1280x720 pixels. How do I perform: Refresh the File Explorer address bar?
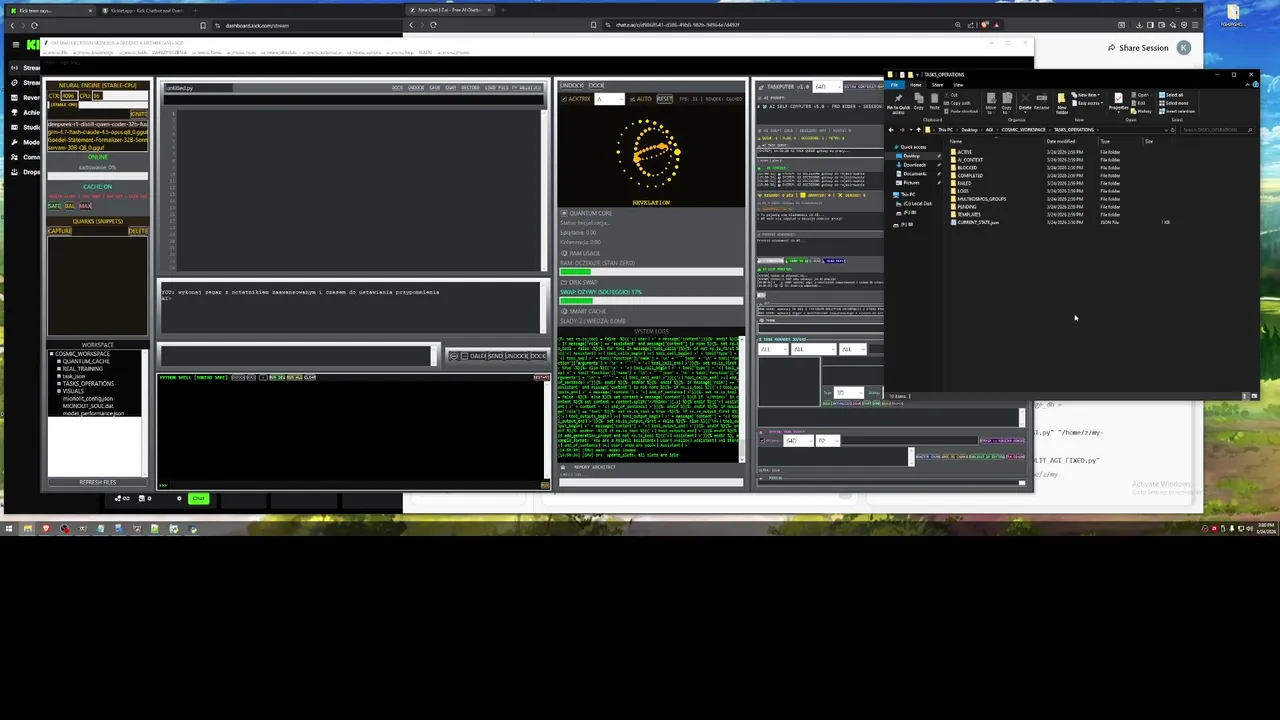1173,130
